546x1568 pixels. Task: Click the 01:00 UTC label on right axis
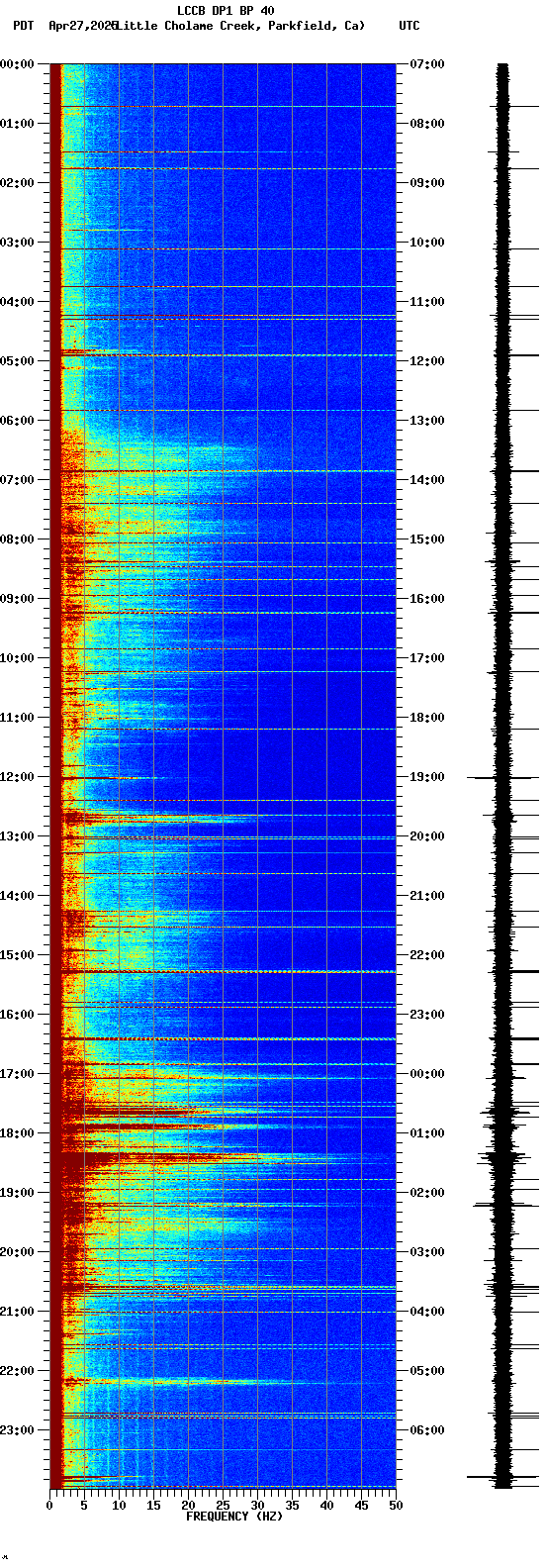427,1133
